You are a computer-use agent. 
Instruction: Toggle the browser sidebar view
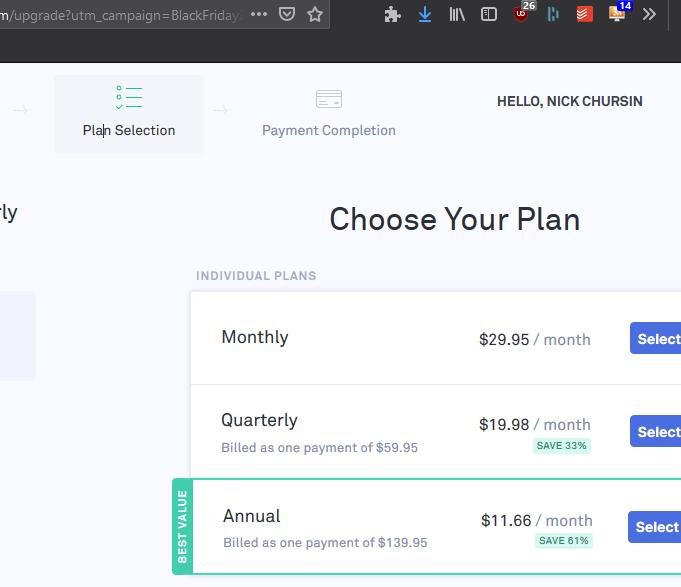(489, 14)
